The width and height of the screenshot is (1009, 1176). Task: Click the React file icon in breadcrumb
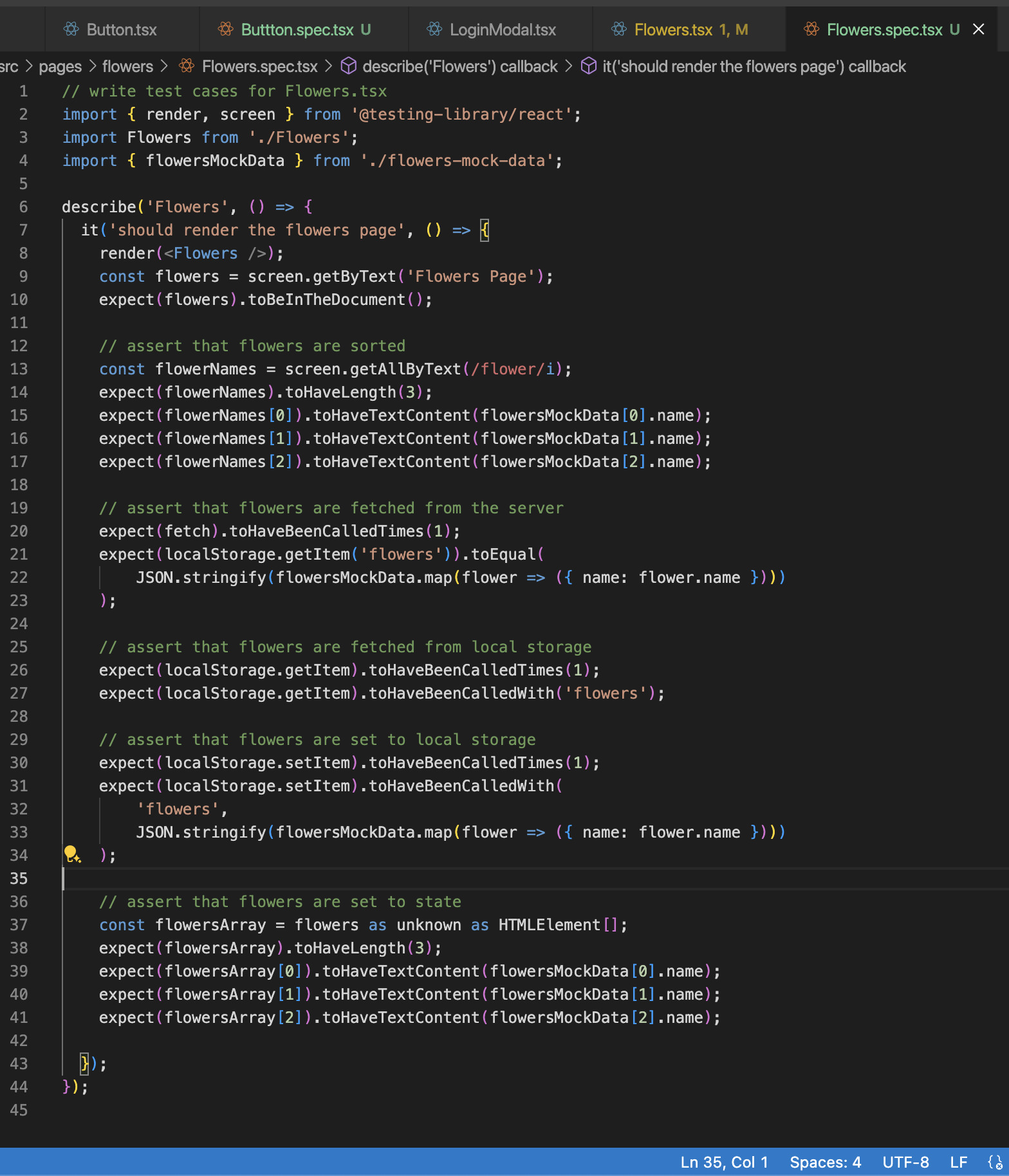(x=187, y=66)
